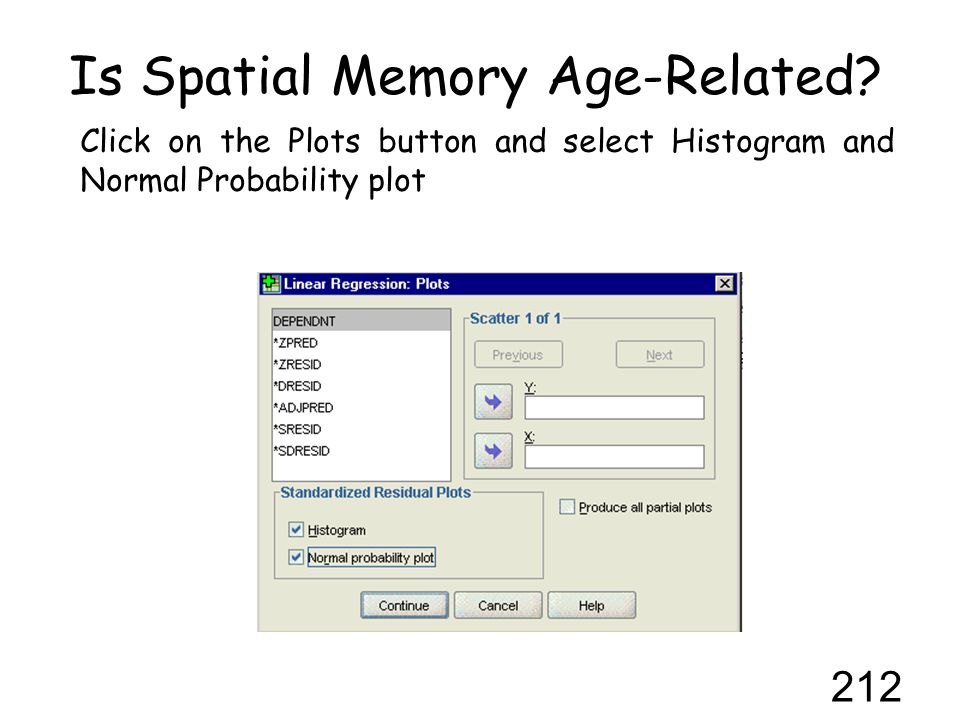Viewport: 960px width, 720px height.
Task: Open Help for the Plots dialog
Action: [x=591, y=606]
